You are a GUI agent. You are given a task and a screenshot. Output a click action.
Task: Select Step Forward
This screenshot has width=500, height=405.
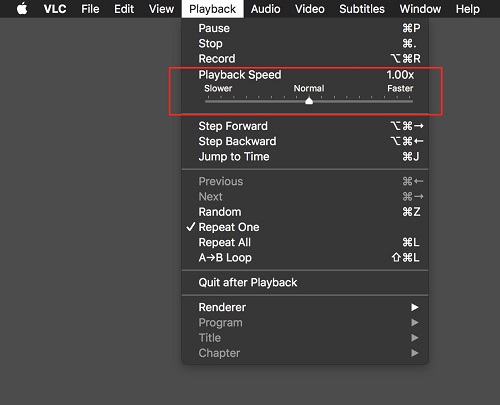[305, 126]
